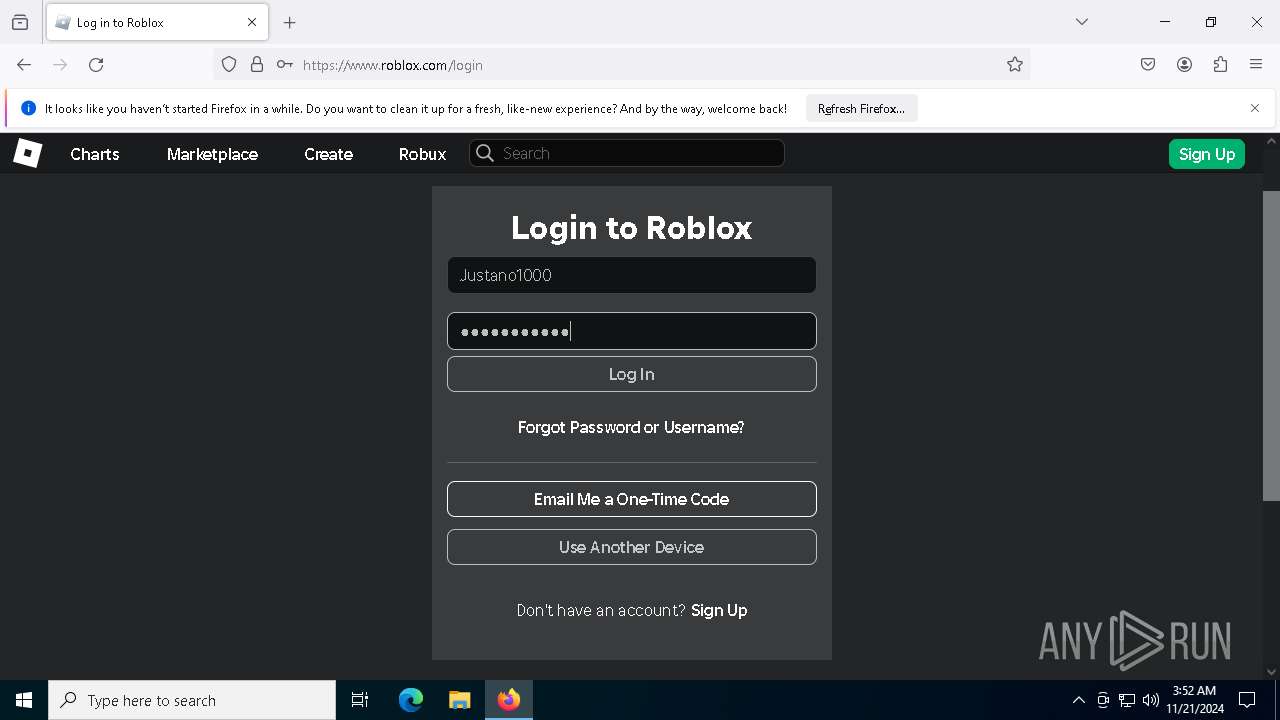Image resolution: width=1280 pixels, height=720 pixels.
Task: Open the Charts navigation item
Action: (x=95, y=154)
